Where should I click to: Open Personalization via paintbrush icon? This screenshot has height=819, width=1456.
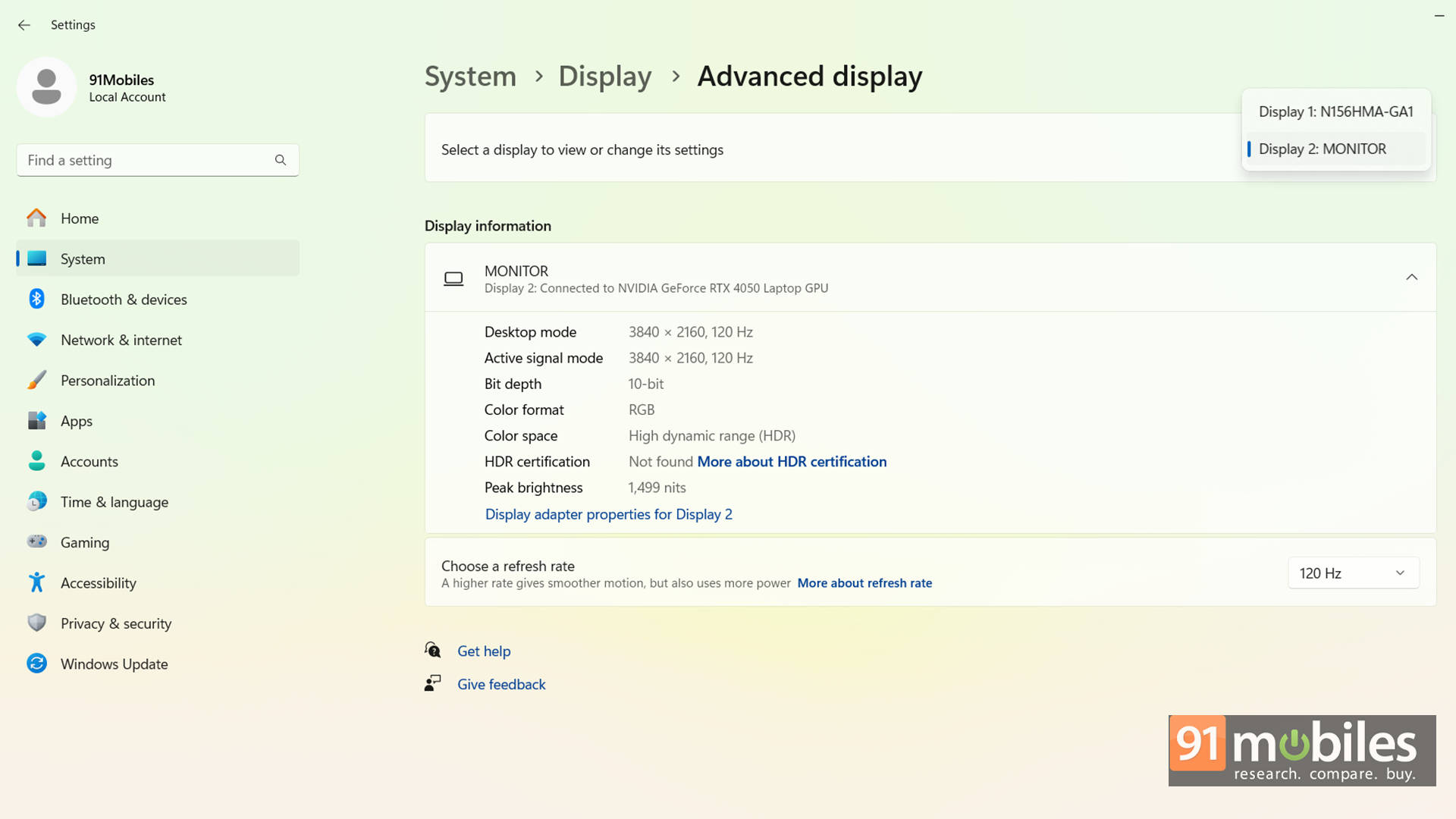36,381
